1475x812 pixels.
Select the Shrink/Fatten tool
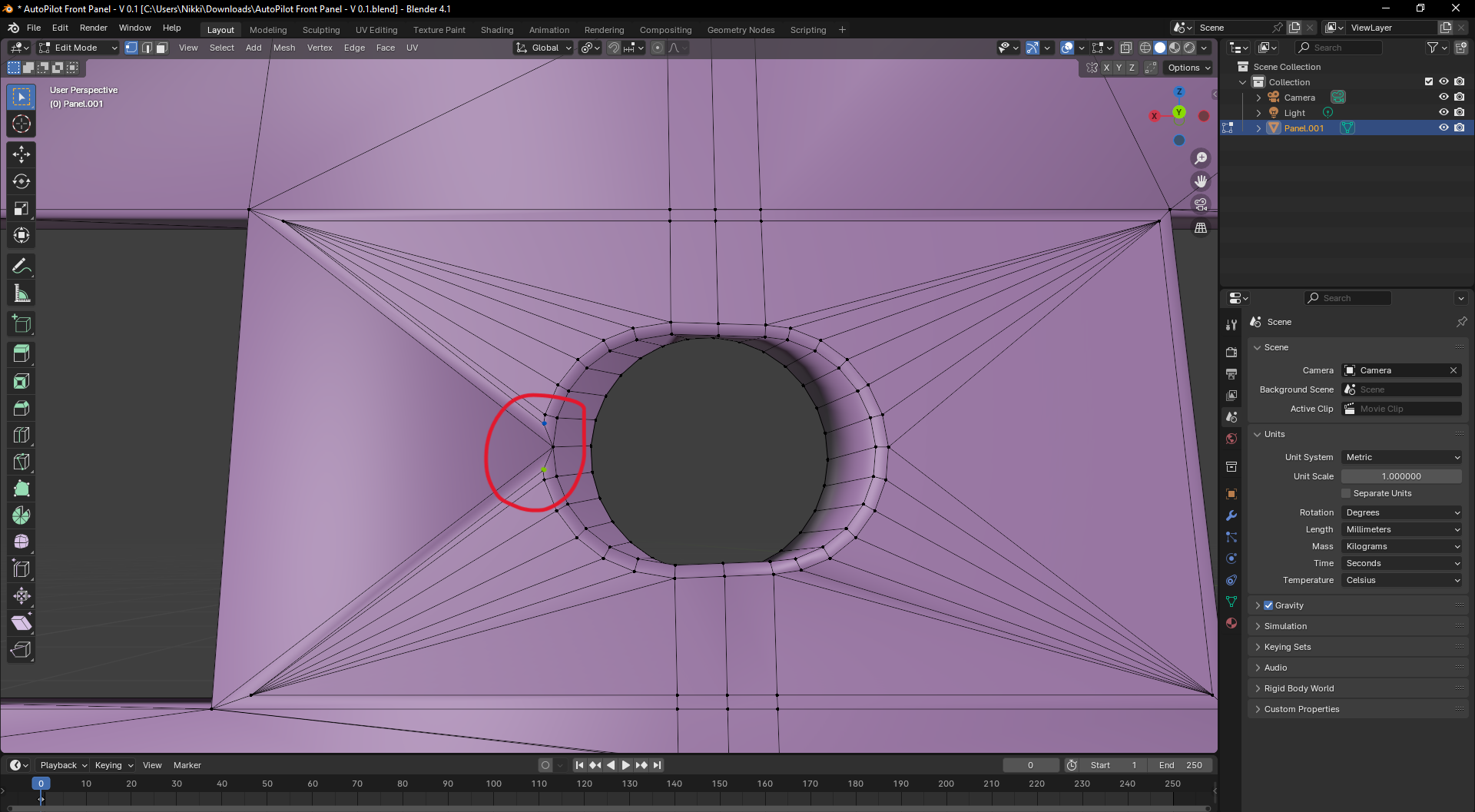22,596
